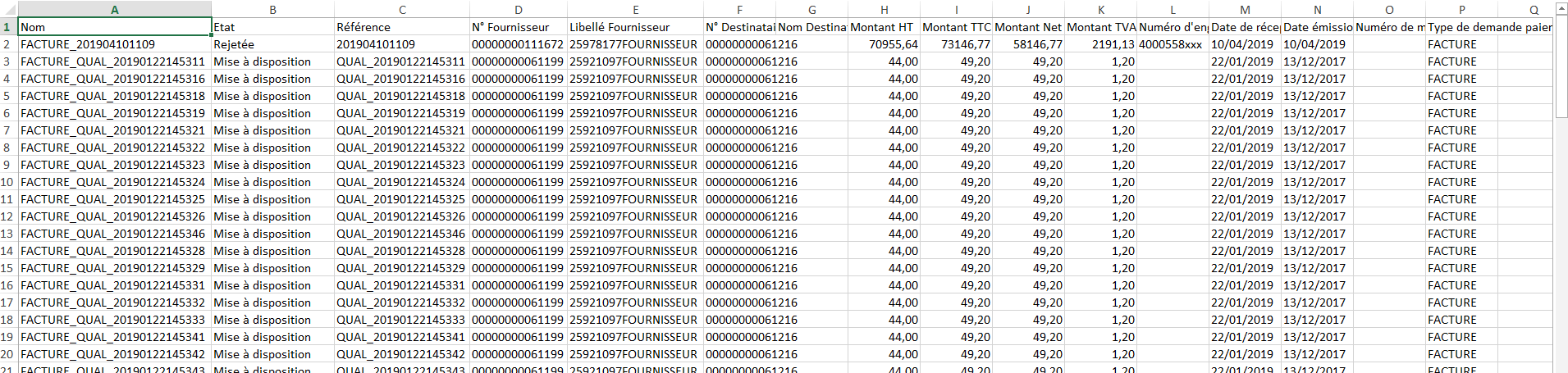Select column A by its header

coord(115,10)
